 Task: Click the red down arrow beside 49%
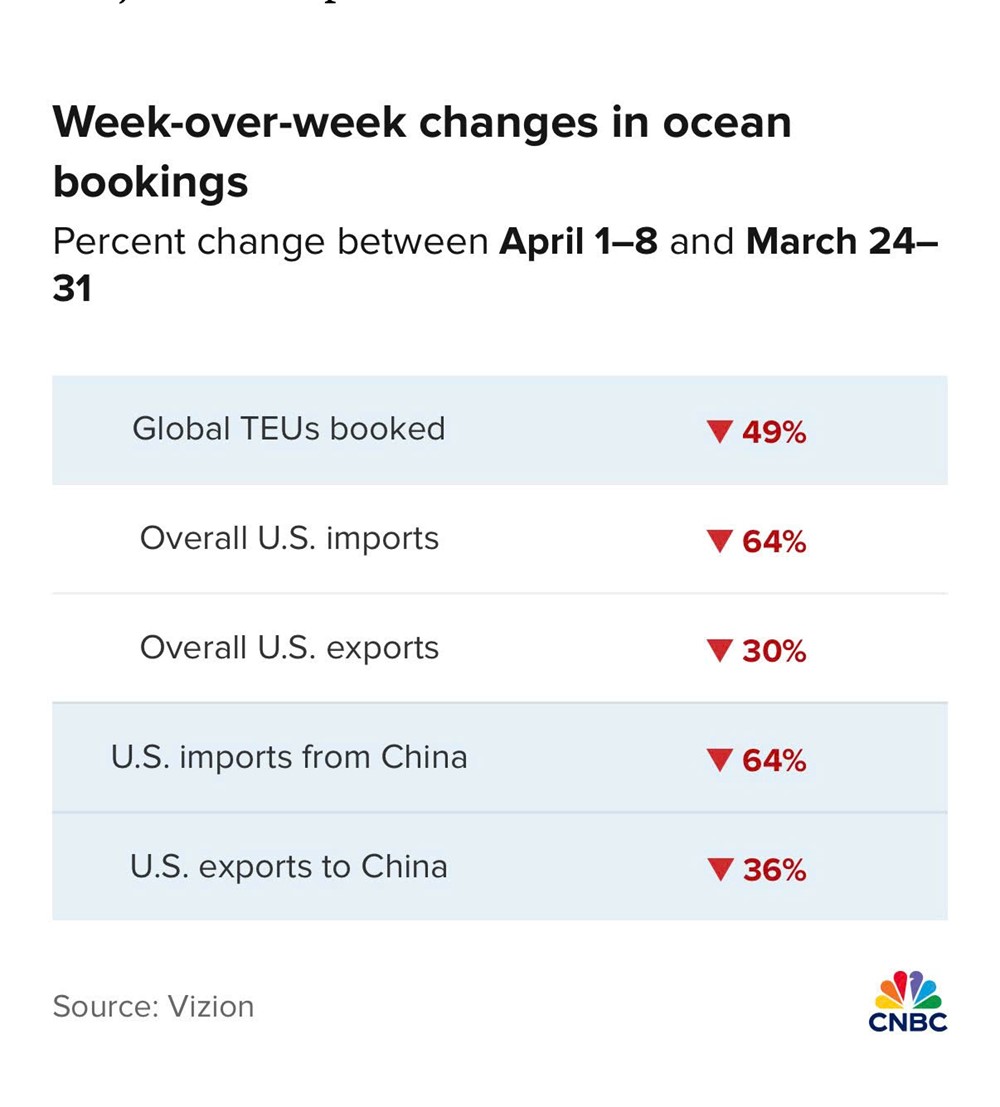point(720,432)
